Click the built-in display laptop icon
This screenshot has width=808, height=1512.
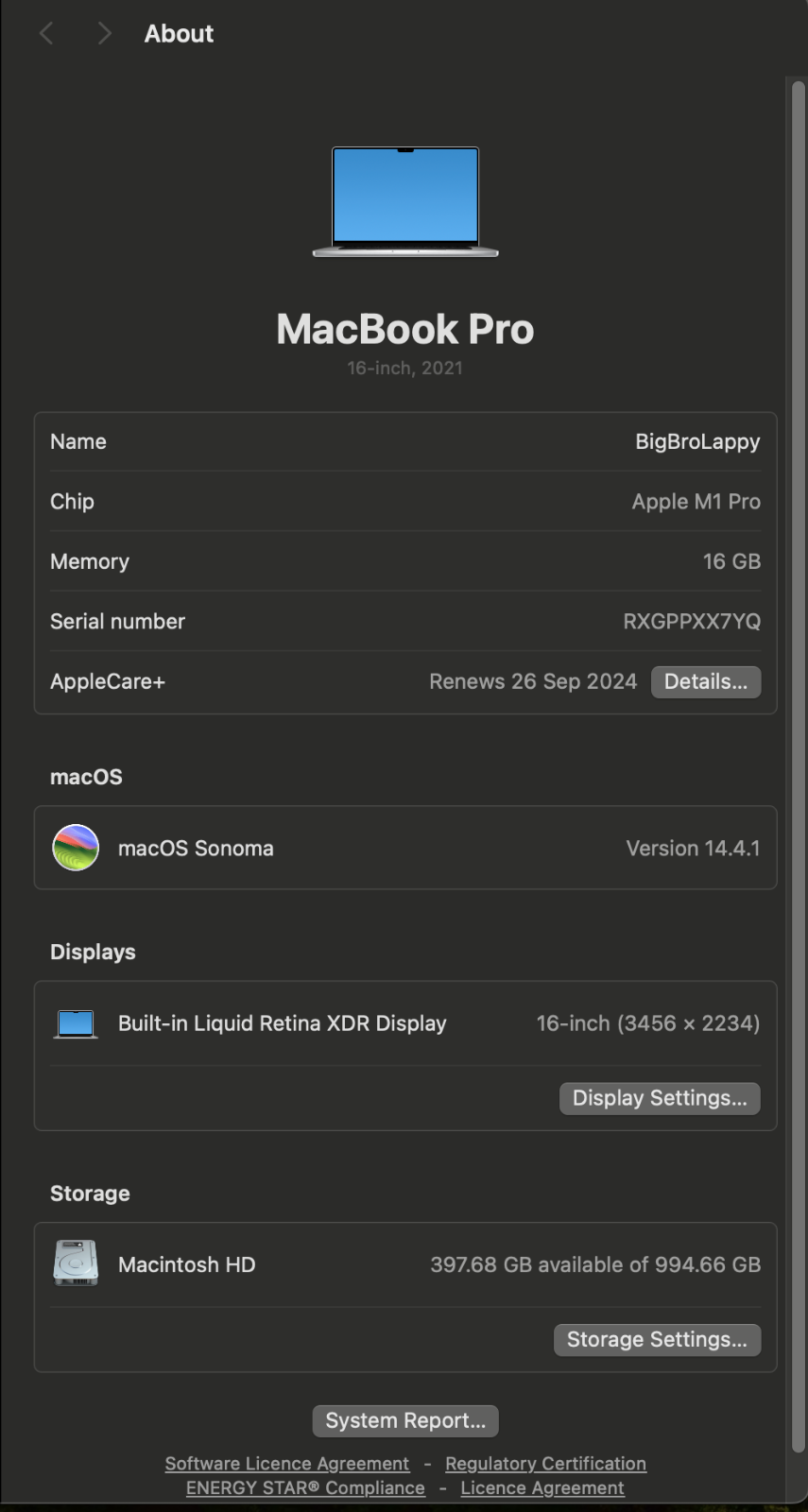pyautogui.click(x=76, y=1023)
